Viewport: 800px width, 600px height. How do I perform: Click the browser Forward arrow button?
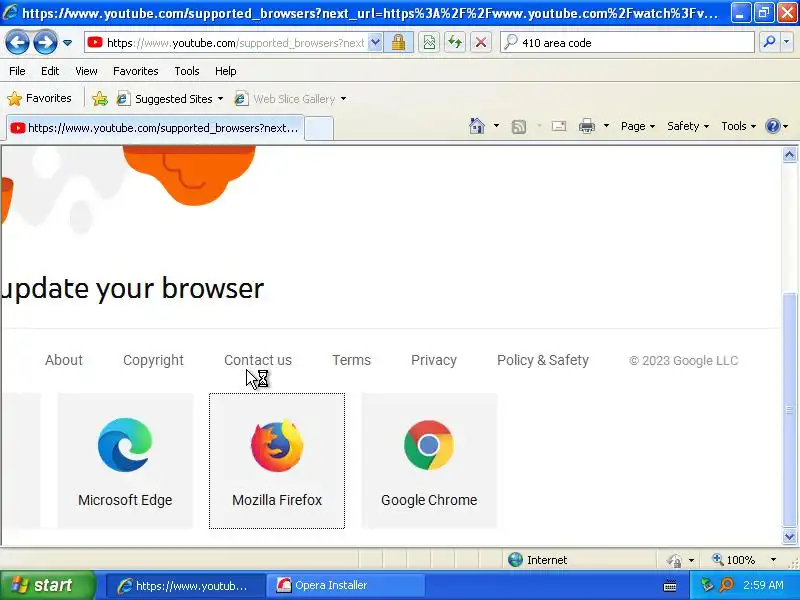[x=45, y=42]
